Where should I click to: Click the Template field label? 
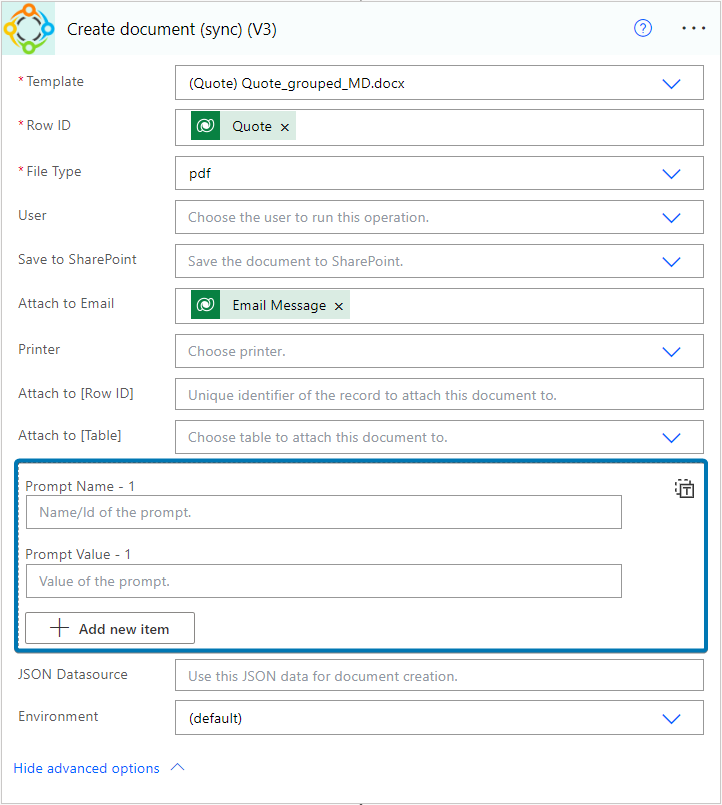click(55, 81)
